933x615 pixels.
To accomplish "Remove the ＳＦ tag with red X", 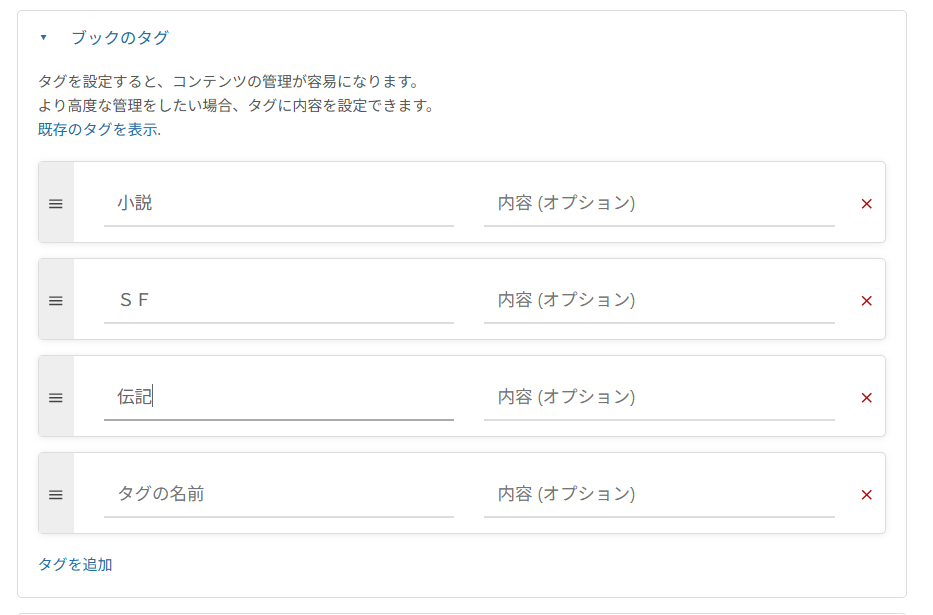I will 866,300.
